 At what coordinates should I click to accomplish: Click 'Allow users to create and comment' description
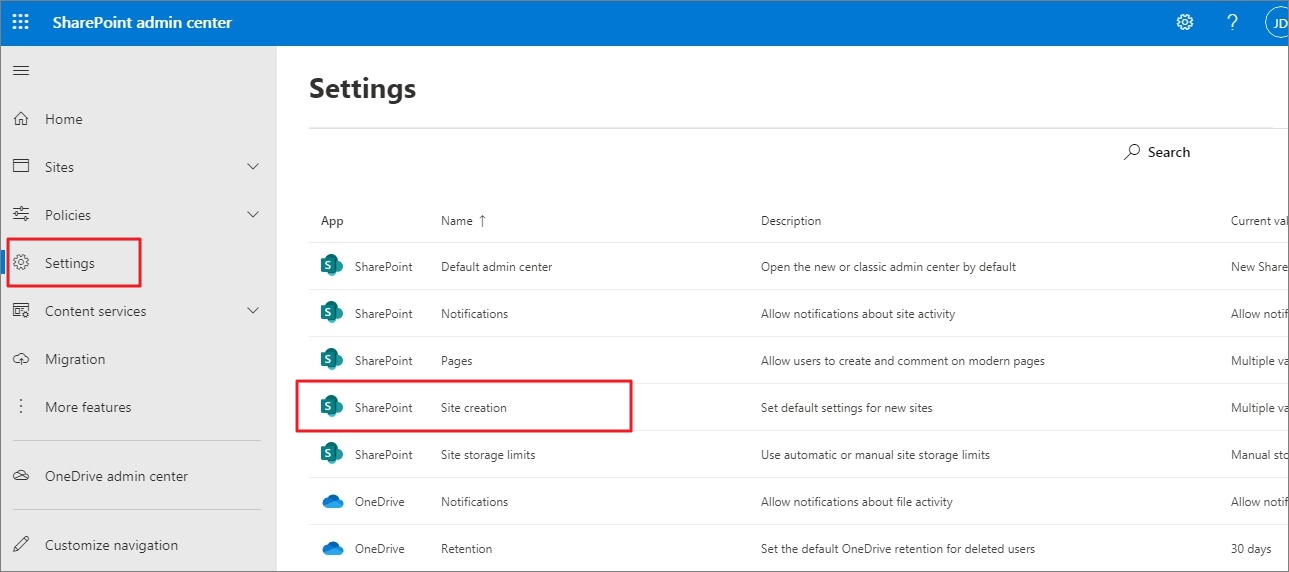[903, 361]
